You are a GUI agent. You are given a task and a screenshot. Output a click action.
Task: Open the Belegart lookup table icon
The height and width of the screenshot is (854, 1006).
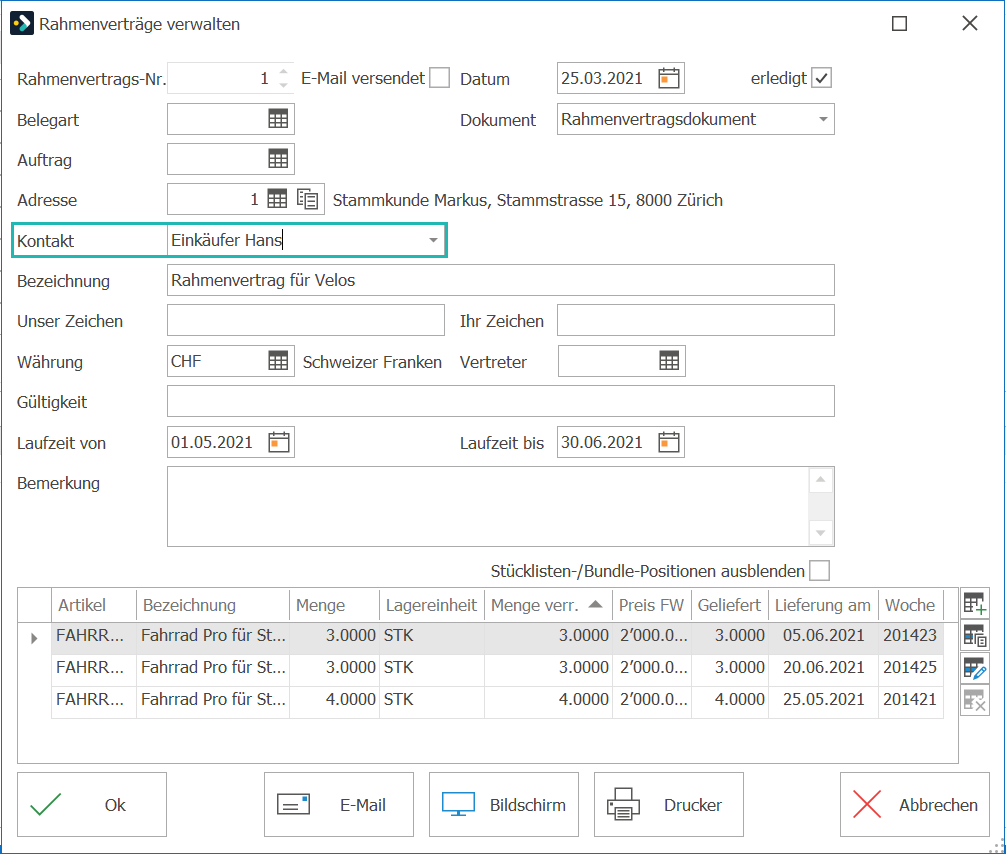(x=278, y=119)
